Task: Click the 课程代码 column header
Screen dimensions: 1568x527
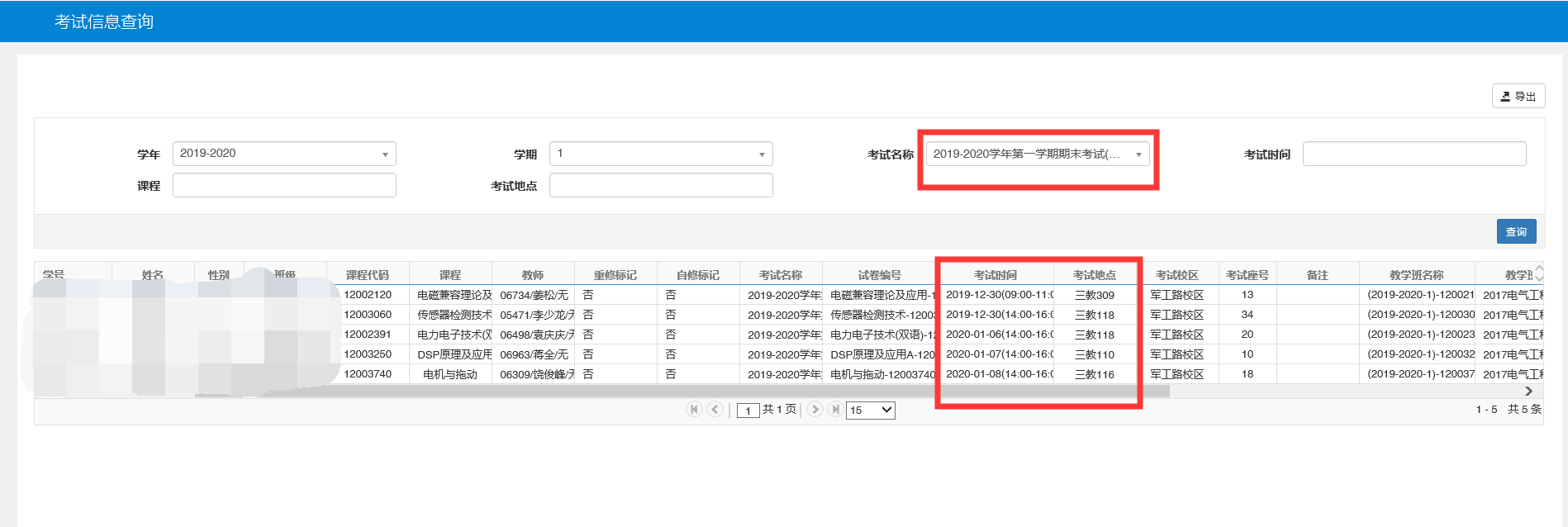Action: 368,275
